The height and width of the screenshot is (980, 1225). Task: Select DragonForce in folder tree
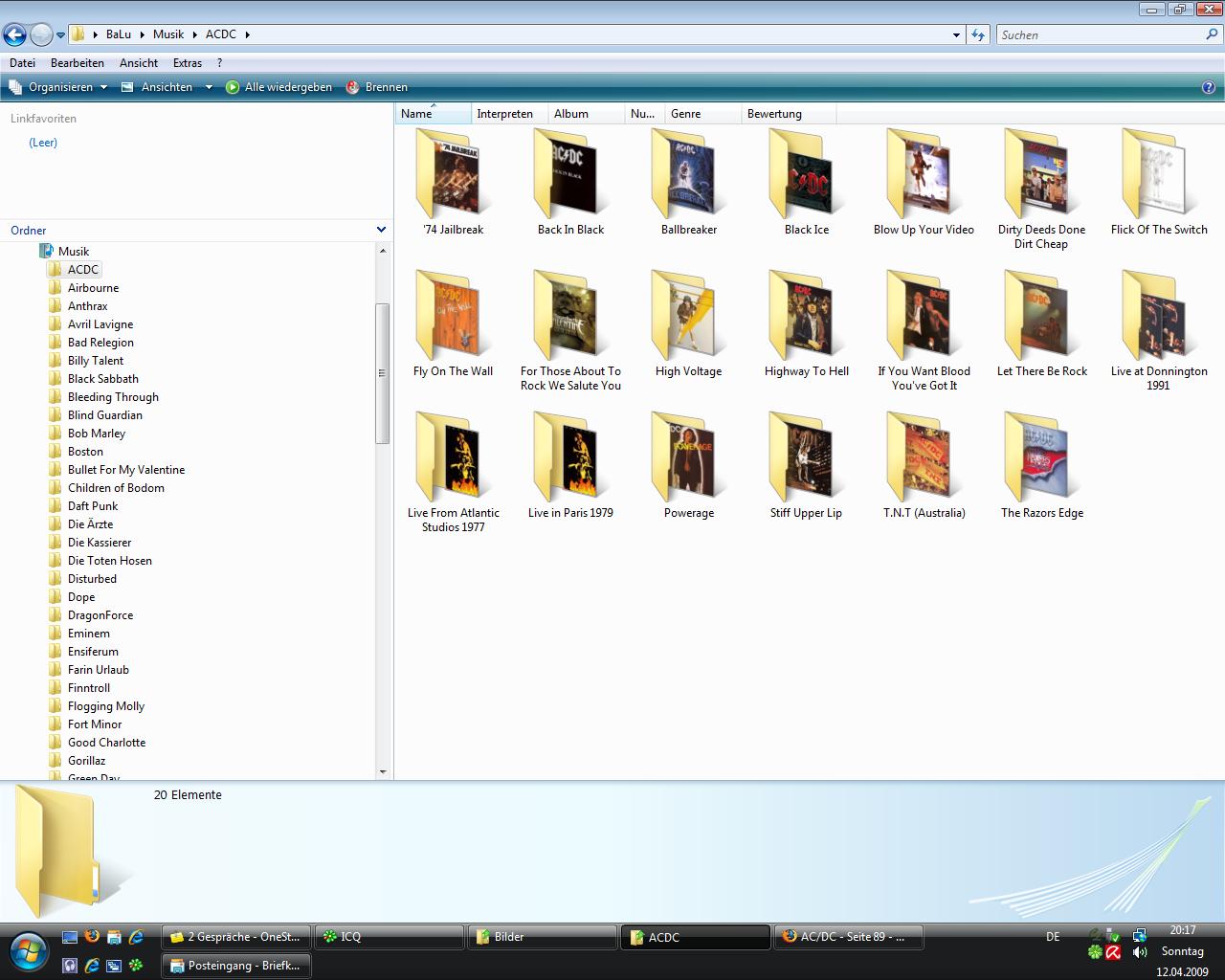click(x=100, y=615)
